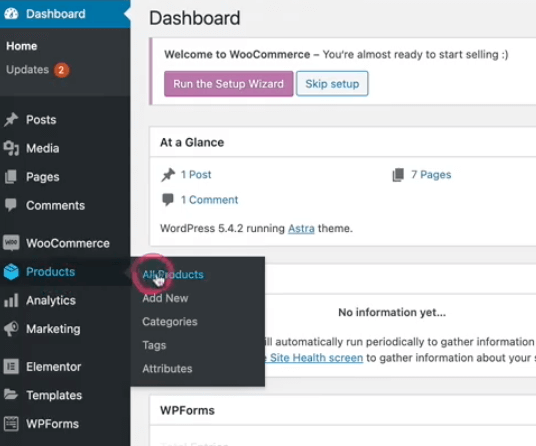Click the Posts pushpin icon
536x446 pixels.
11,120
